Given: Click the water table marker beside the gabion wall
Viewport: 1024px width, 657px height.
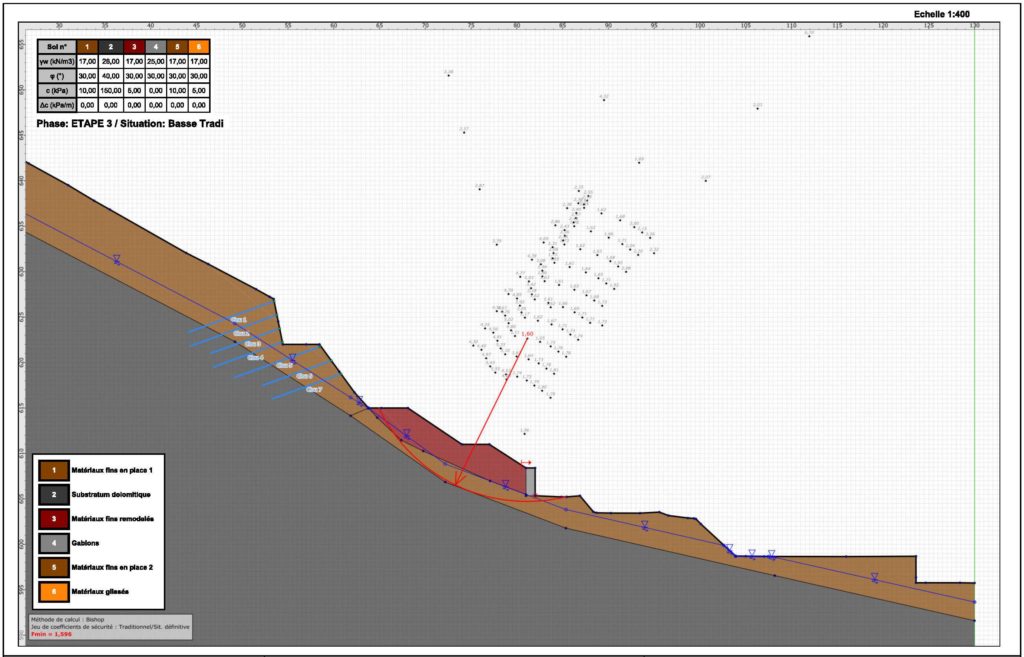Looking at the screenshot, I should (506, 485).
